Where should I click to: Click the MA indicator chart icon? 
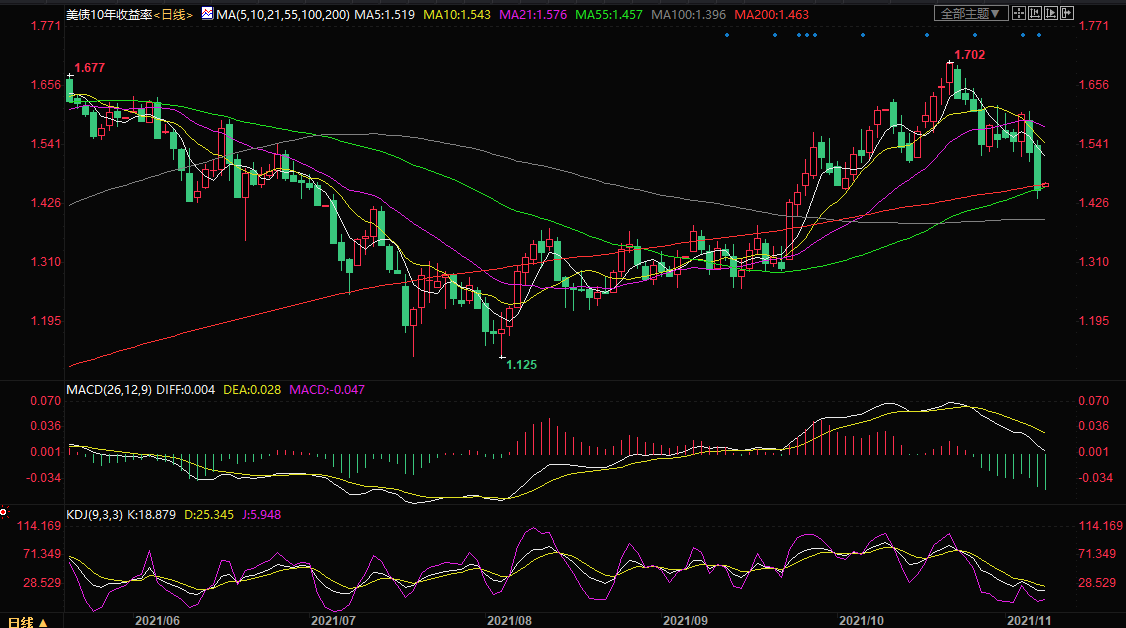207,15
